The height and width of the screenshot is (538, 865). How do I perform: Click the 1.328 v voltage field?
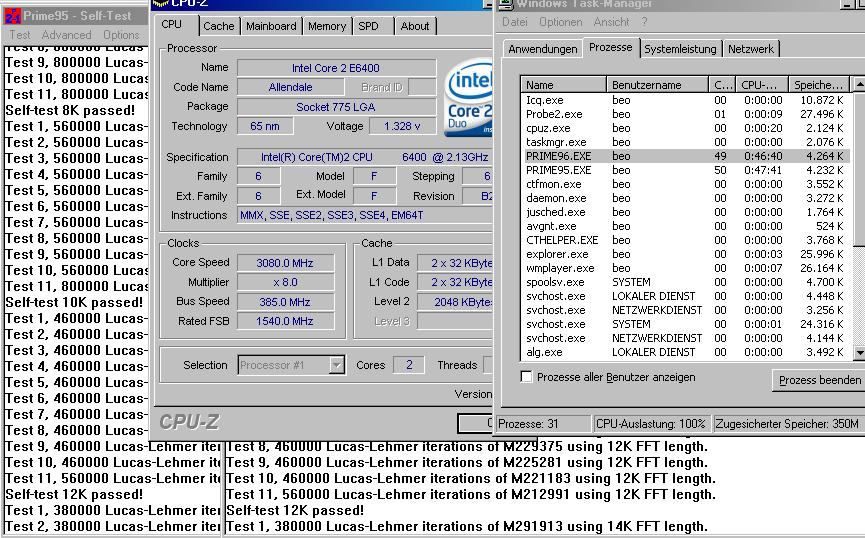402,126
